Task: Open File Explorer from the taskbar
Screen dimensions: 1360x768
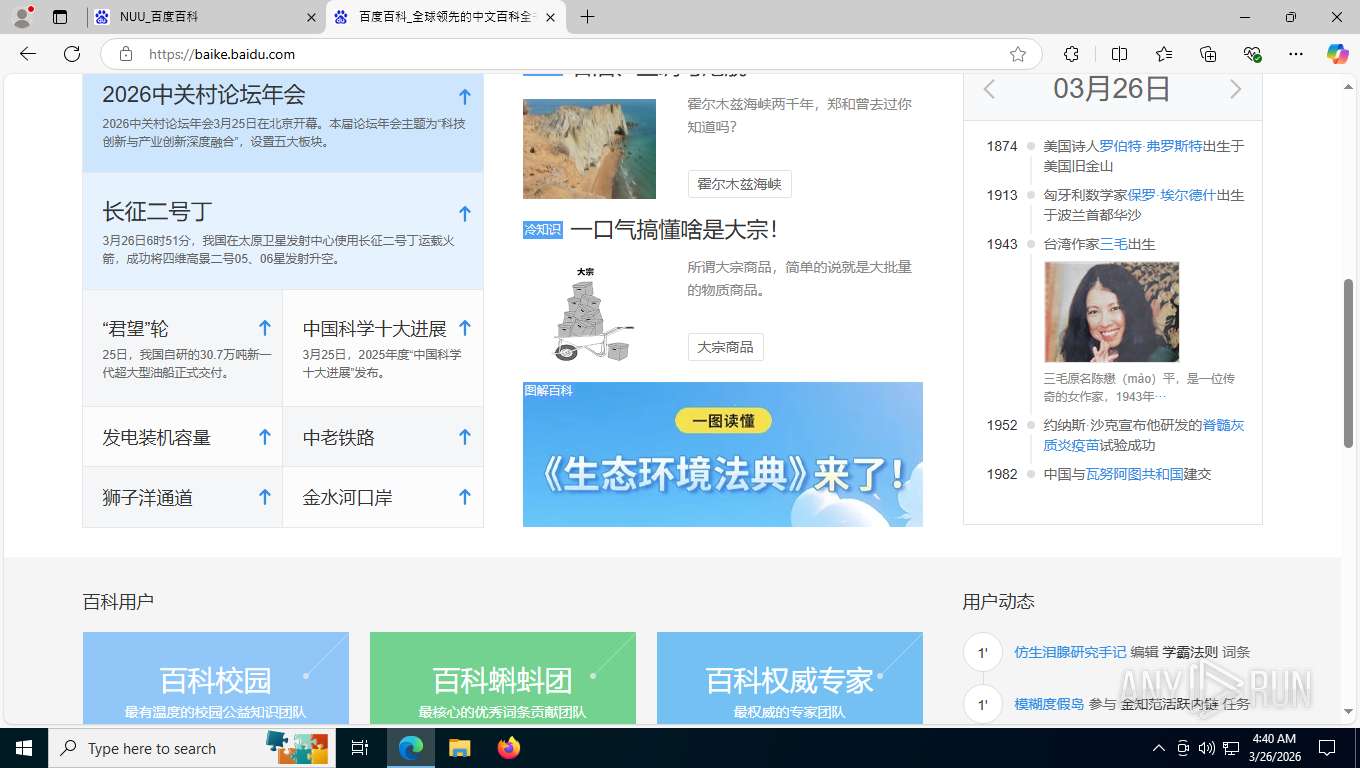Action: pyautogui.click(x=459, y=748)
